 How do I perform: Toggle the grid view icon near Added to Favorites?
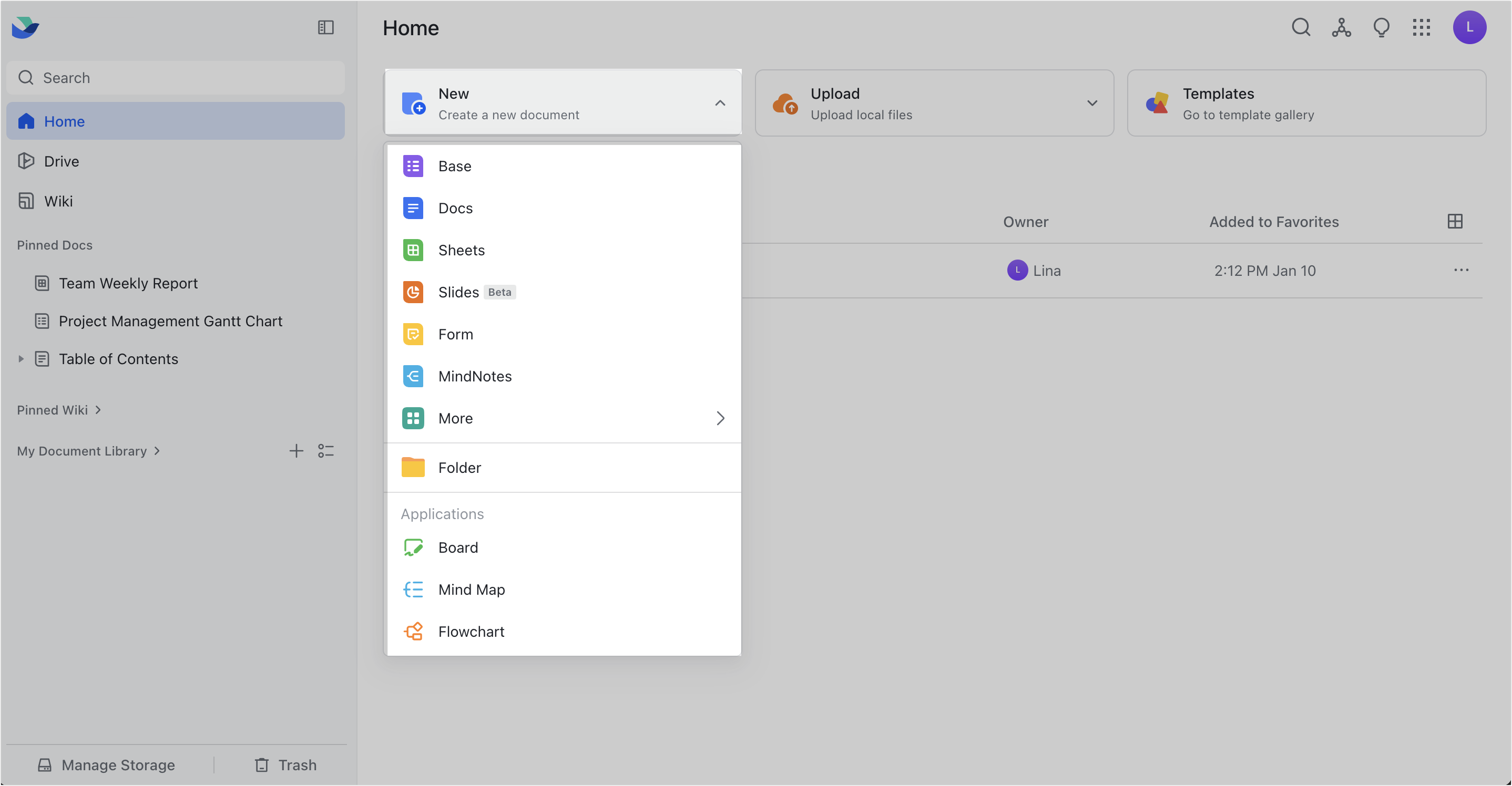(x=1455, y=221)
